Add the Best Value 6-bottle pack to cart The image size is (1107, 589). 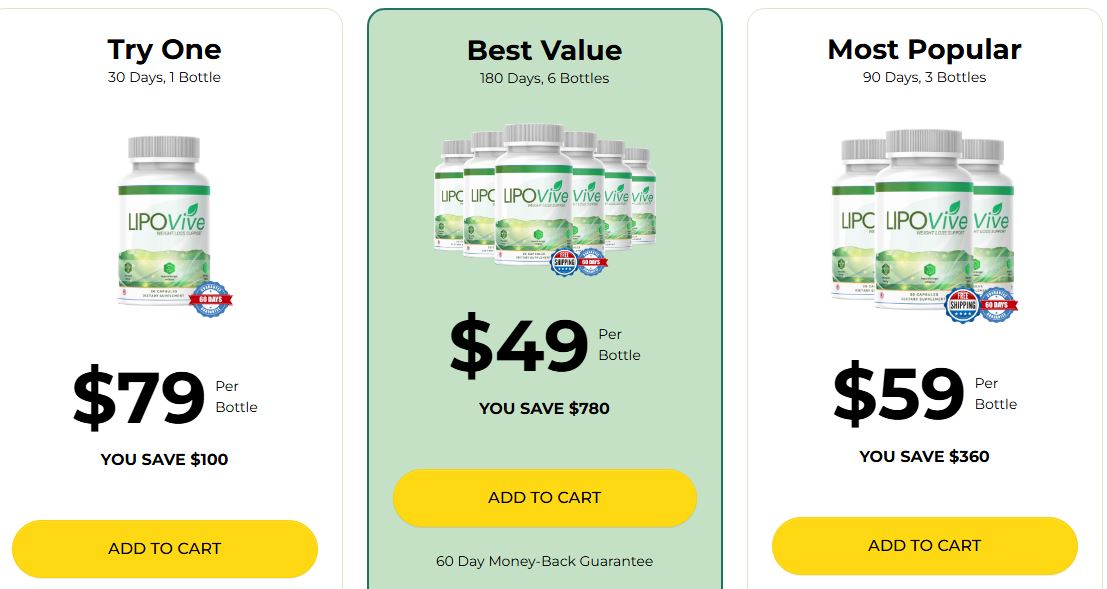coord(544,497)
